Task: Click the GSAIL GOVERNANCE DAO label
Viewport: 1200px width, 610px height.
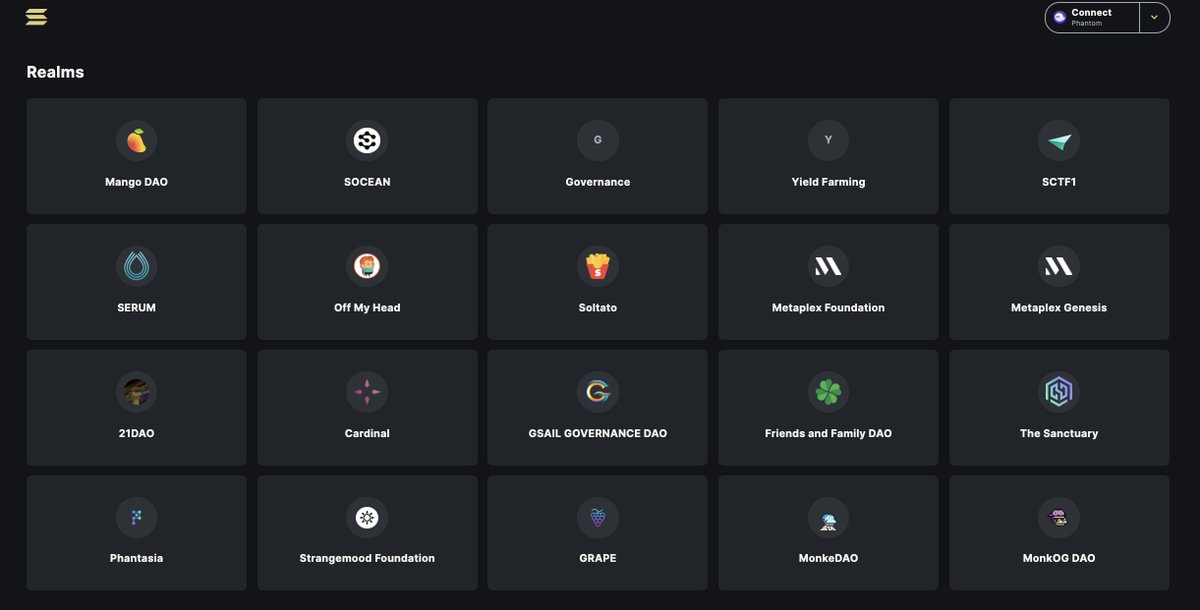Action: 598,434
